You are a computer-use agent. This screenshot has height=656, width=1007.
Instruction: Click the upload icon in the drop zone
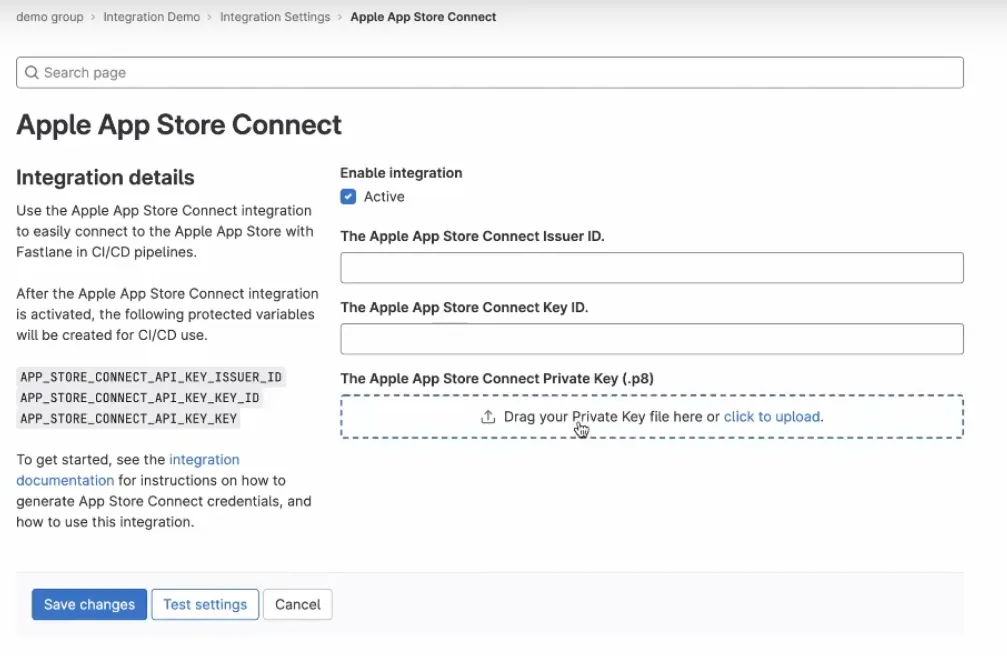coord(488,417)
